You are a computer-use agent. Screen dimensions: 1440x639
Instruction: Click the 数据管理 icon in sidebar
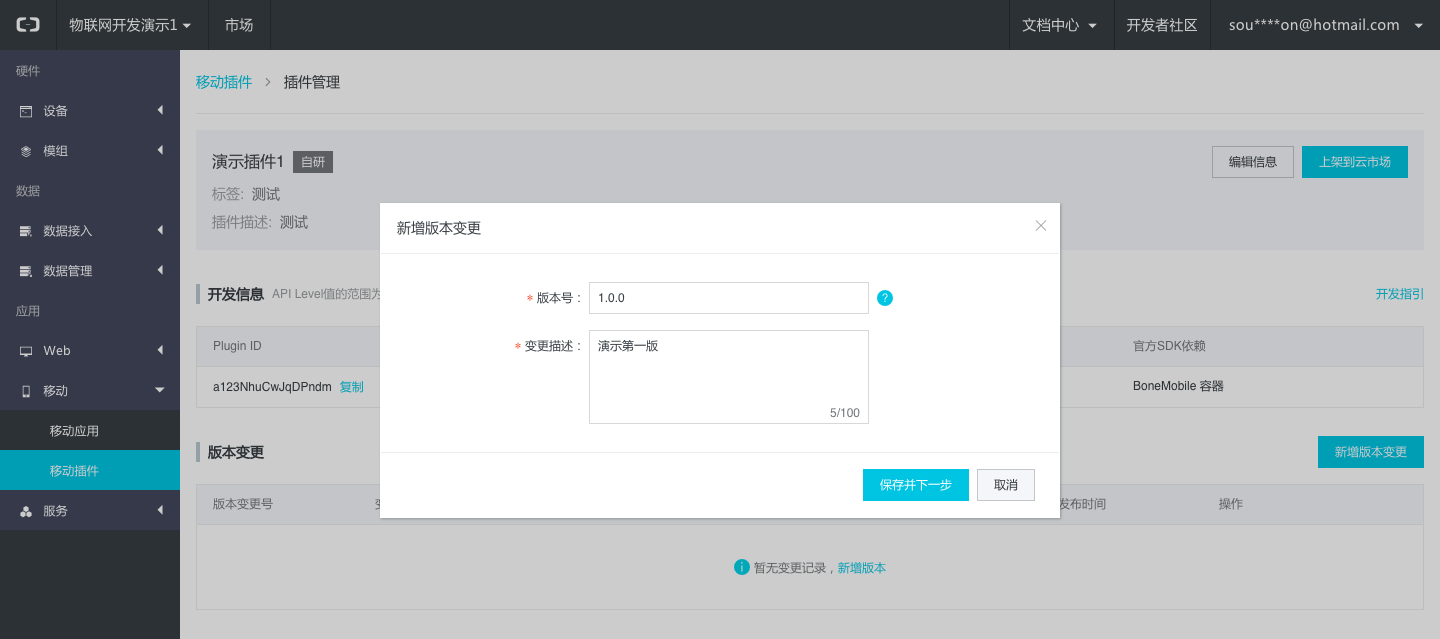26,271
